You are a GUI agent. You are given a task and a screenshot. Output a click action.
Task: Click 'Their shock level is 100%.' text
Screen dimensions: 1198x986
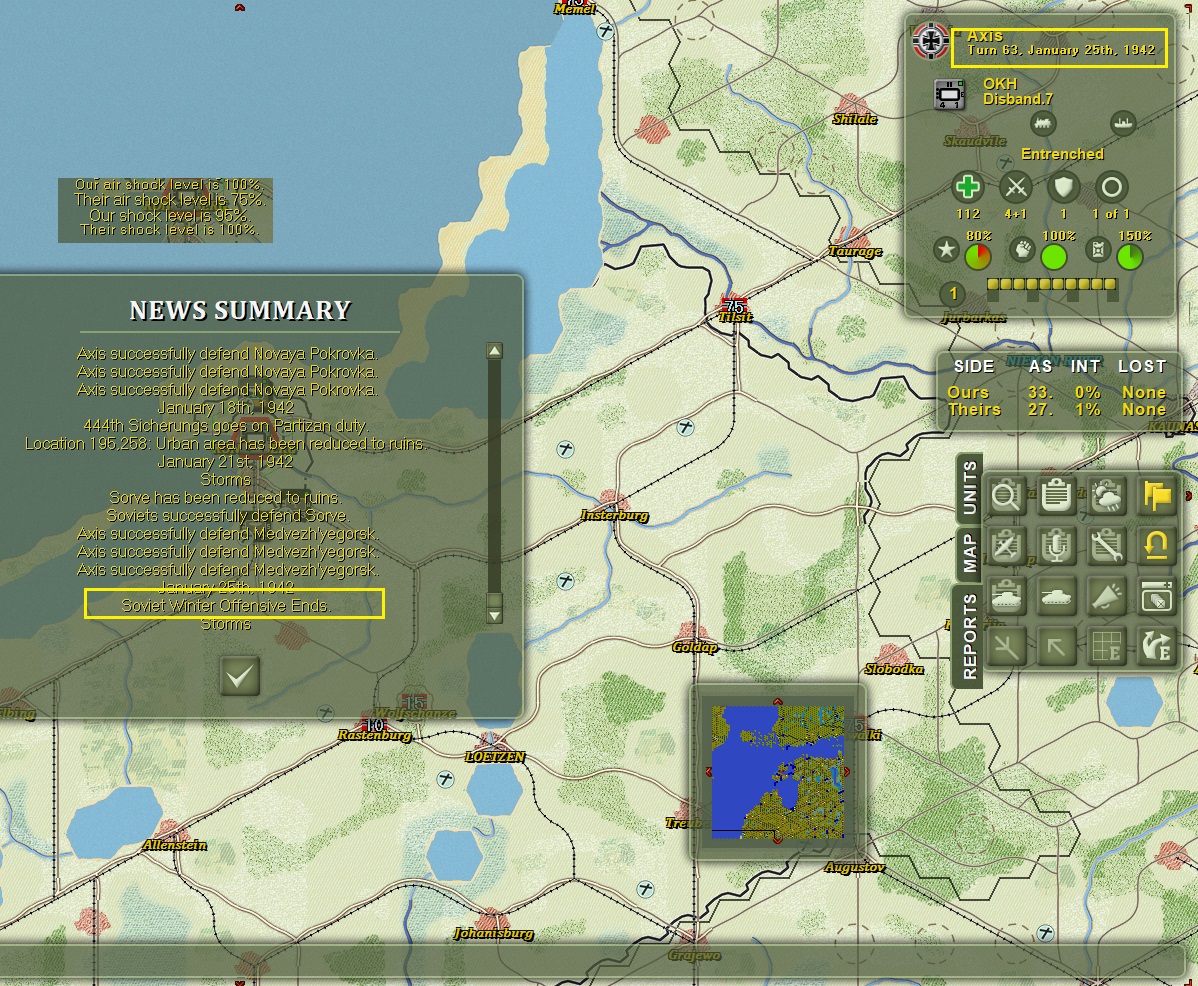click(170, 229)
